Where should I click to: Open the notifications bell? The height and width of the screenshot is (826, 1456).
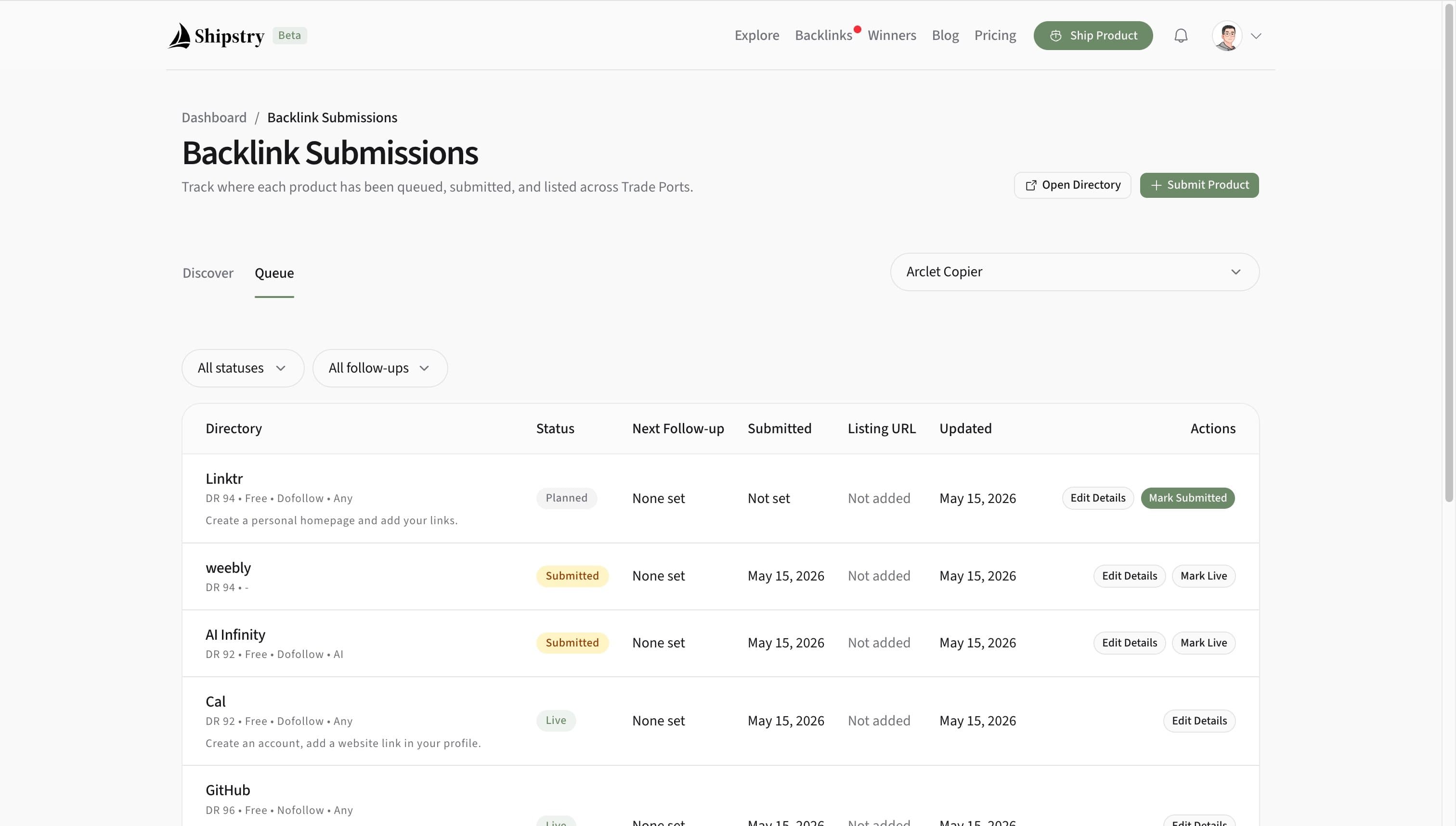[1180, 35]
